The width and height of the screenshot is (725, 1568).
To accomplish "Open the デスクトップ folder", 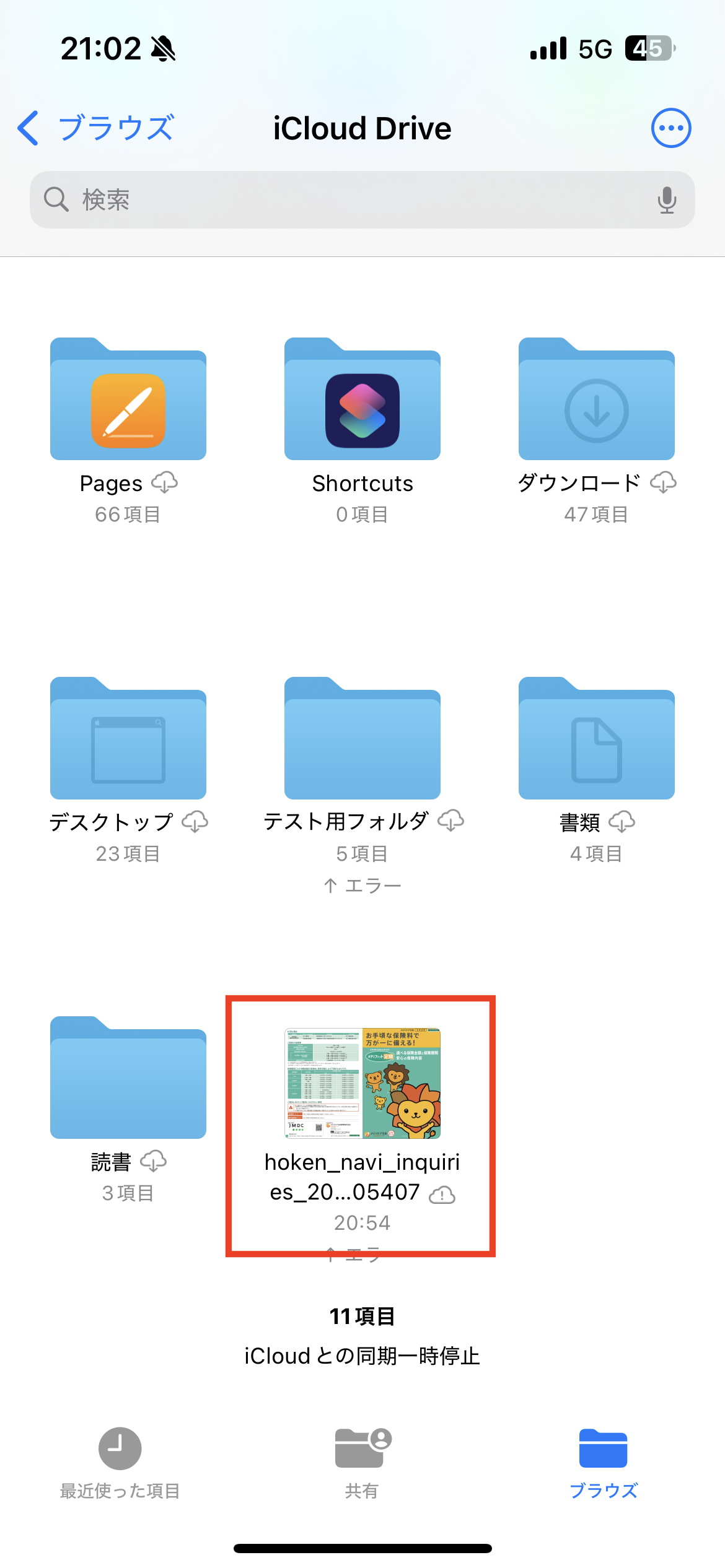I will point(128,738).
